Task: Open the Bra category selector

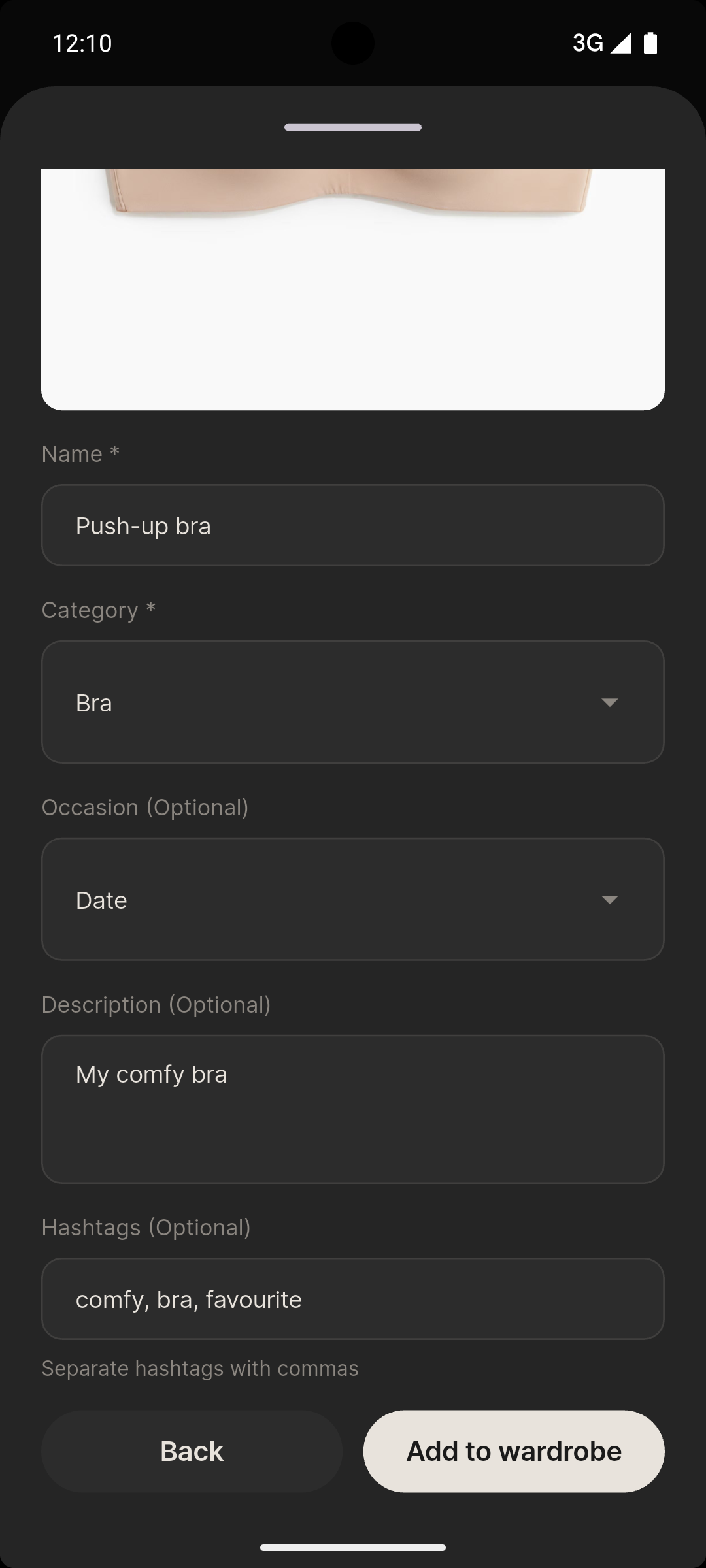Action: [353, 702]
